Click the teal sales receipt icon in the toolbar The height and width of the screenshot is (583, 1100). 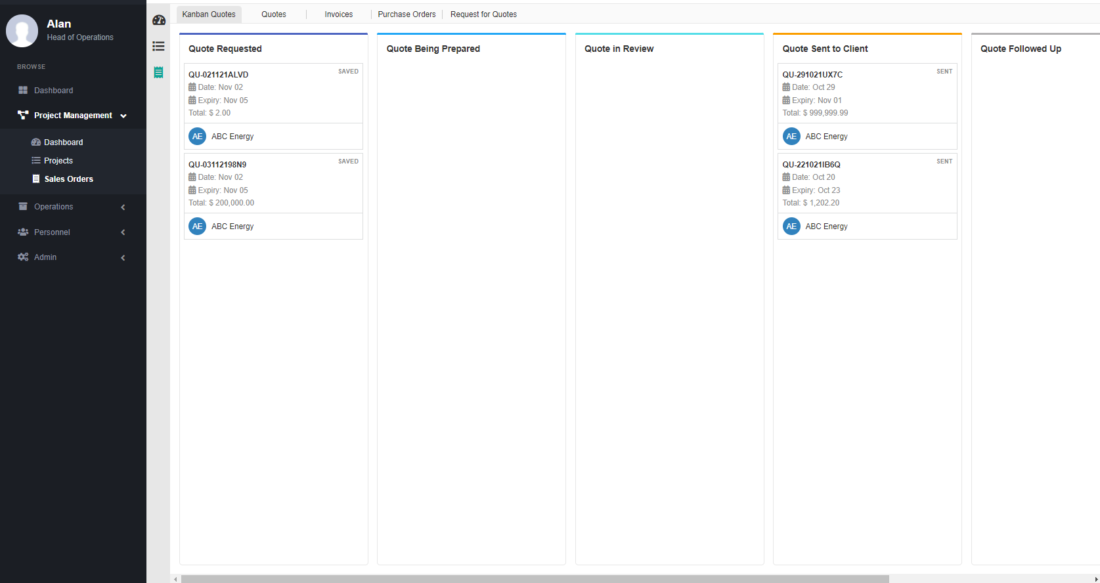pos(158,72)
